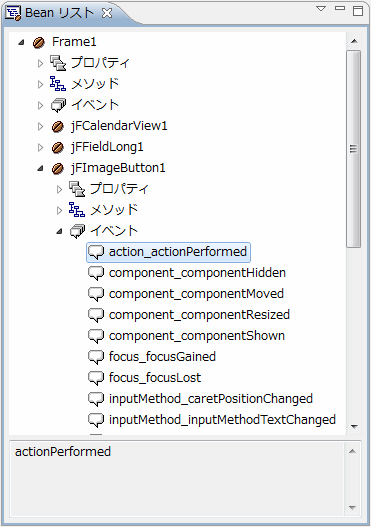Image resolution: width=371 pixels, height=527 pixels.
Task: Click the focus_focusLost event bubble icon
Action: tap(96, 378)
